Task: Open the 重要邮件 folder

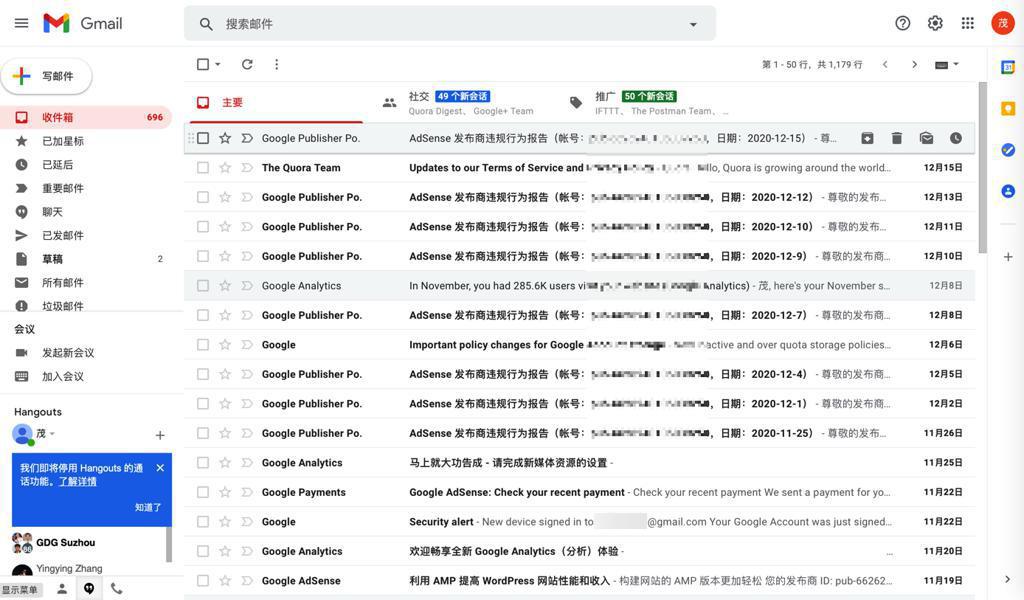Action: pos(86,188)
